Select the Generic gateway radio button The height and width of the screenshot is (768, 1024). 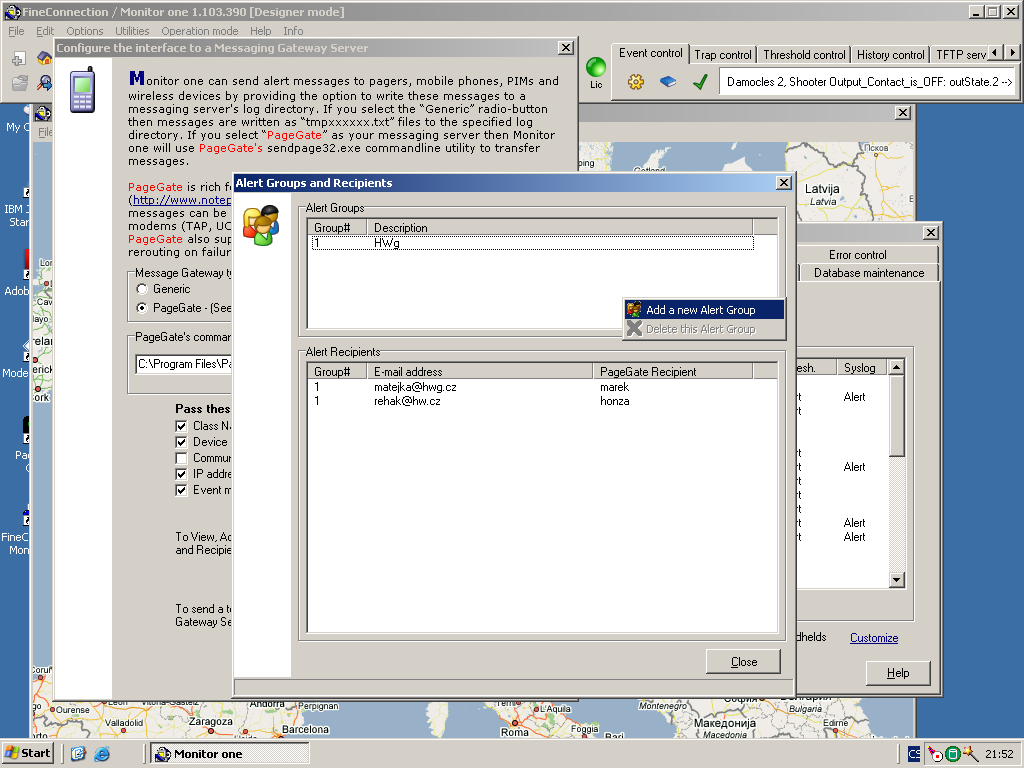tap(142, 289)
